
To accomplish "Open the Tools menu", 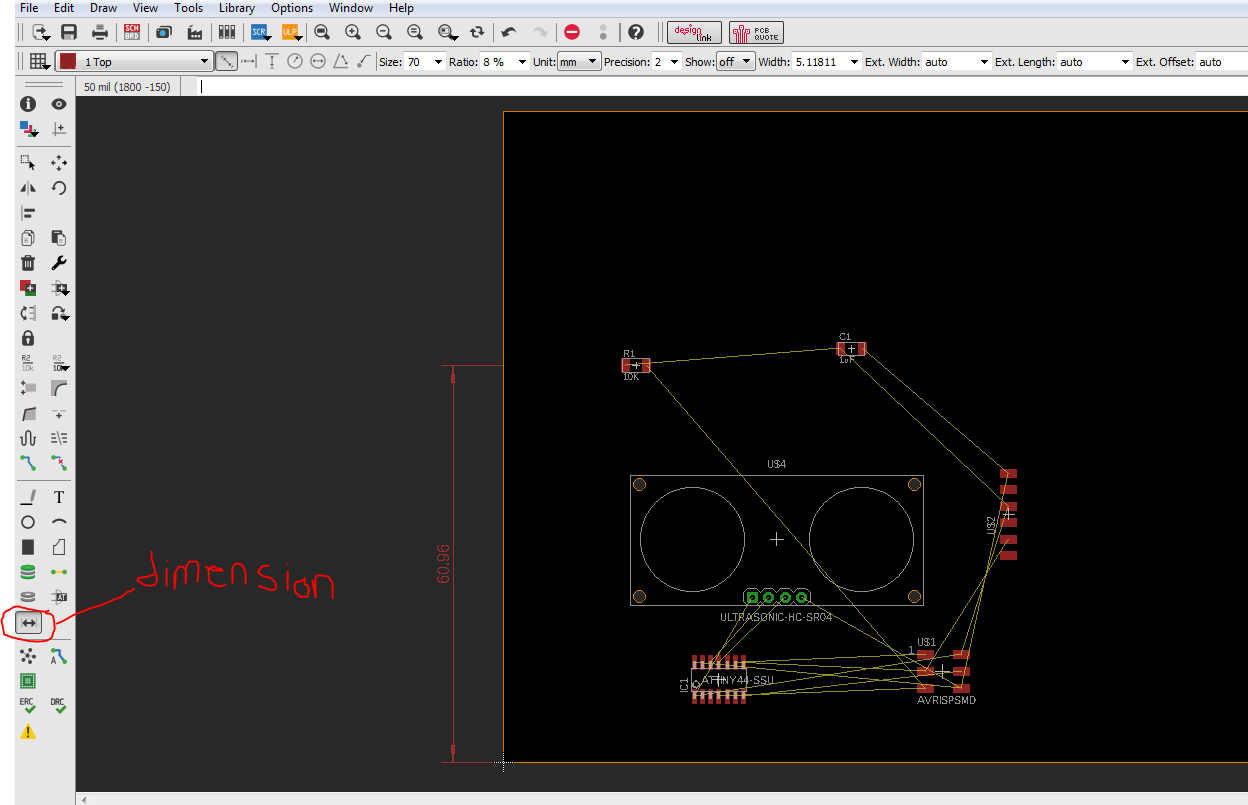I will 188,8.
